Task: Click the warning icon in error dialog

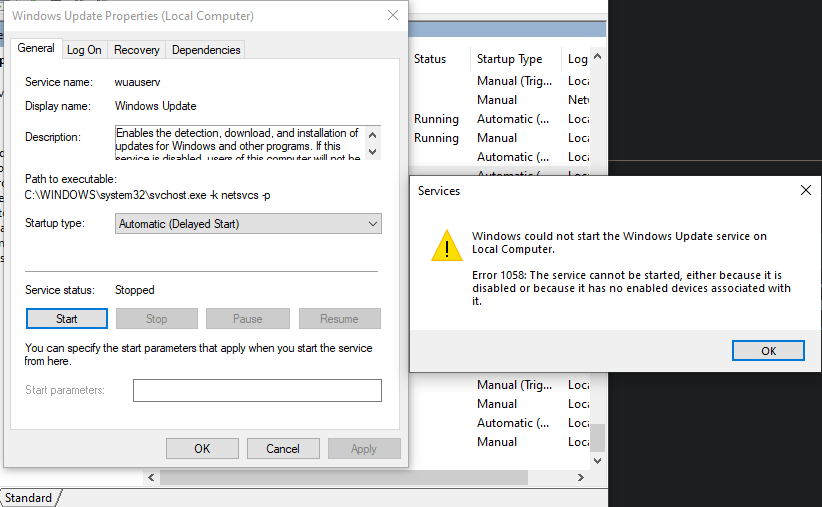Action: click(447, 245)
